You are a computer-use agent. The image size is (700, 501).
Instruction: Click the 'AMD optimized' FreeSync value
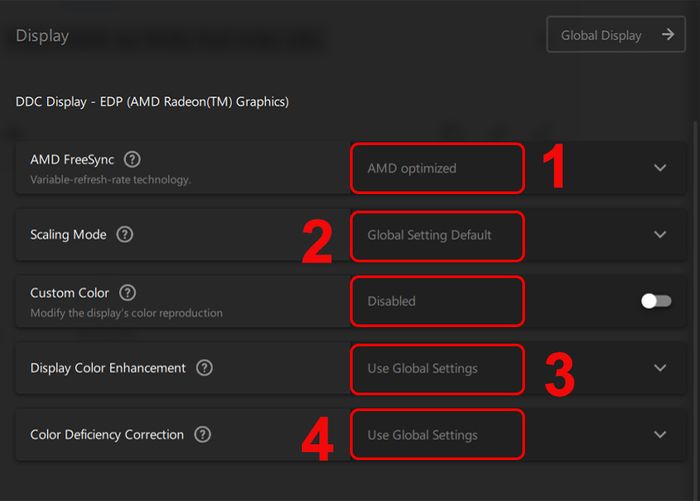[x=412, y=168]
